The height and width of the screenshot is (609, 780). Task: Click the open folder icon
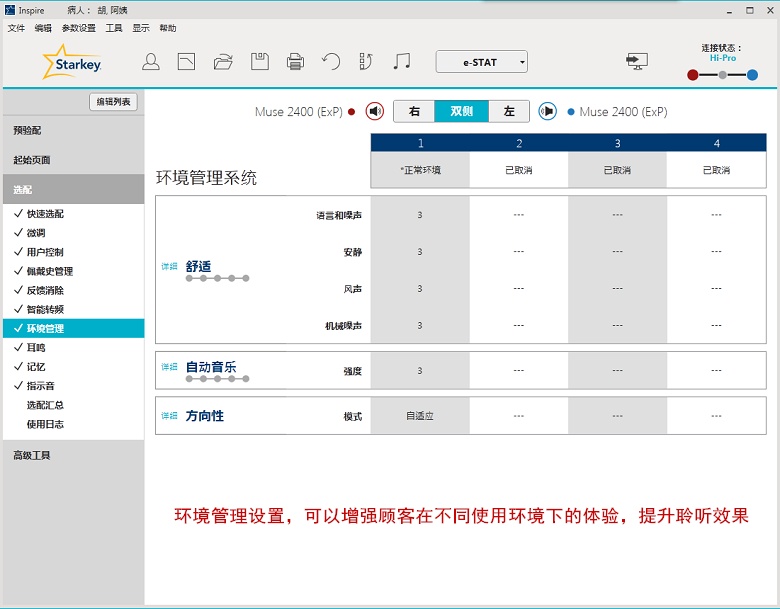tap(223, 62)
